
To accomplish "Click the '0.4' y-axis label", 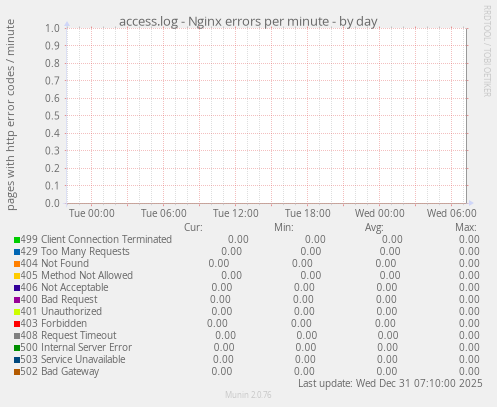I will (x=52, y=133).
